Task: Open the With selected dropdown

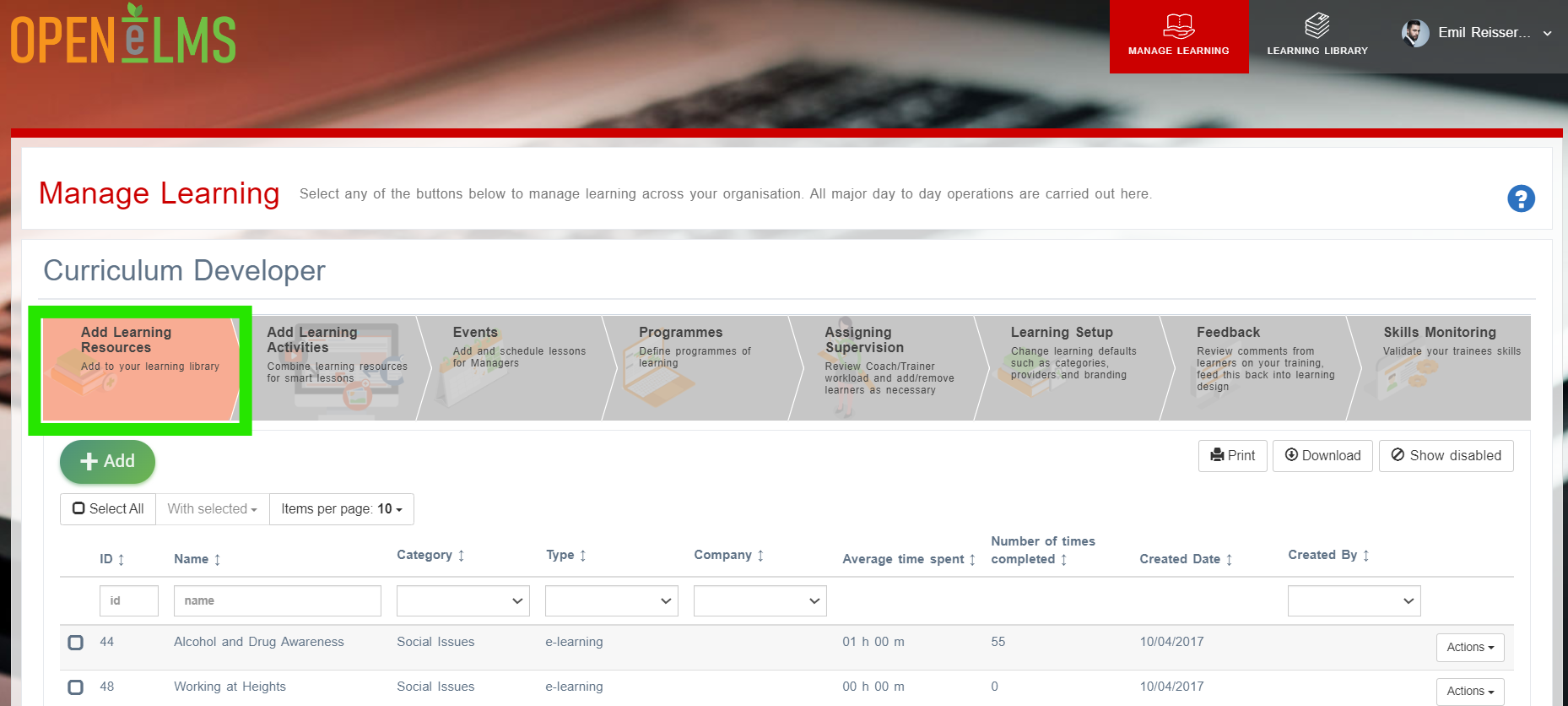Action: tap(213, 509)
